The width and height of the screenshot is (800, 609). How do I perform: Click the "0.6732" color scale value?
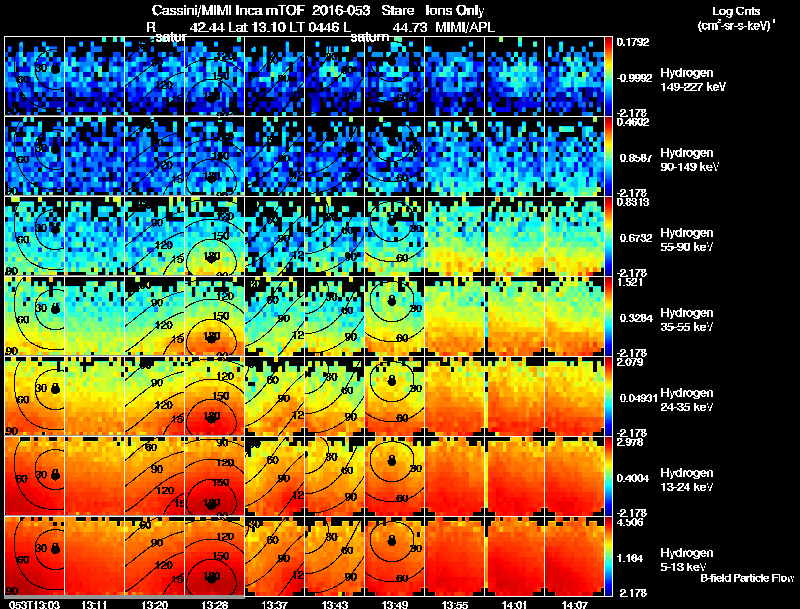[x=636, y=238]
